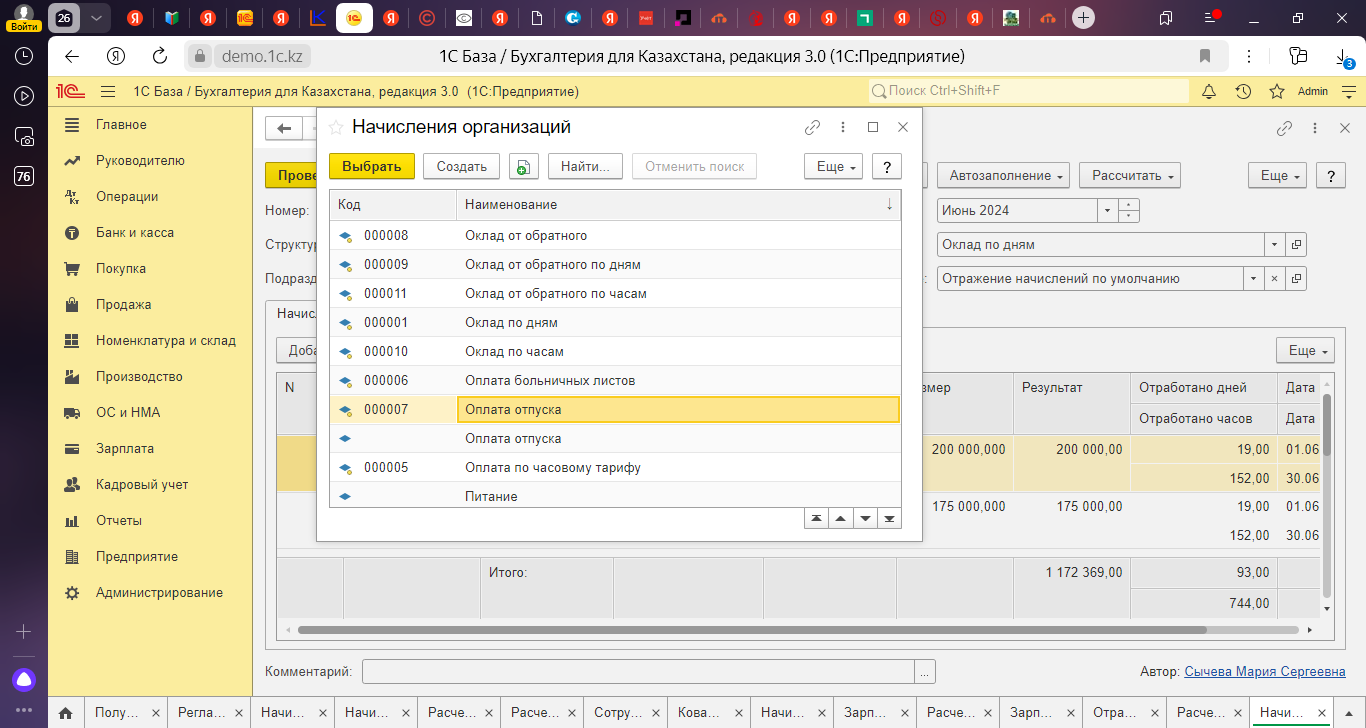
Task: Click the Комментарий input field
Action: 638,672
